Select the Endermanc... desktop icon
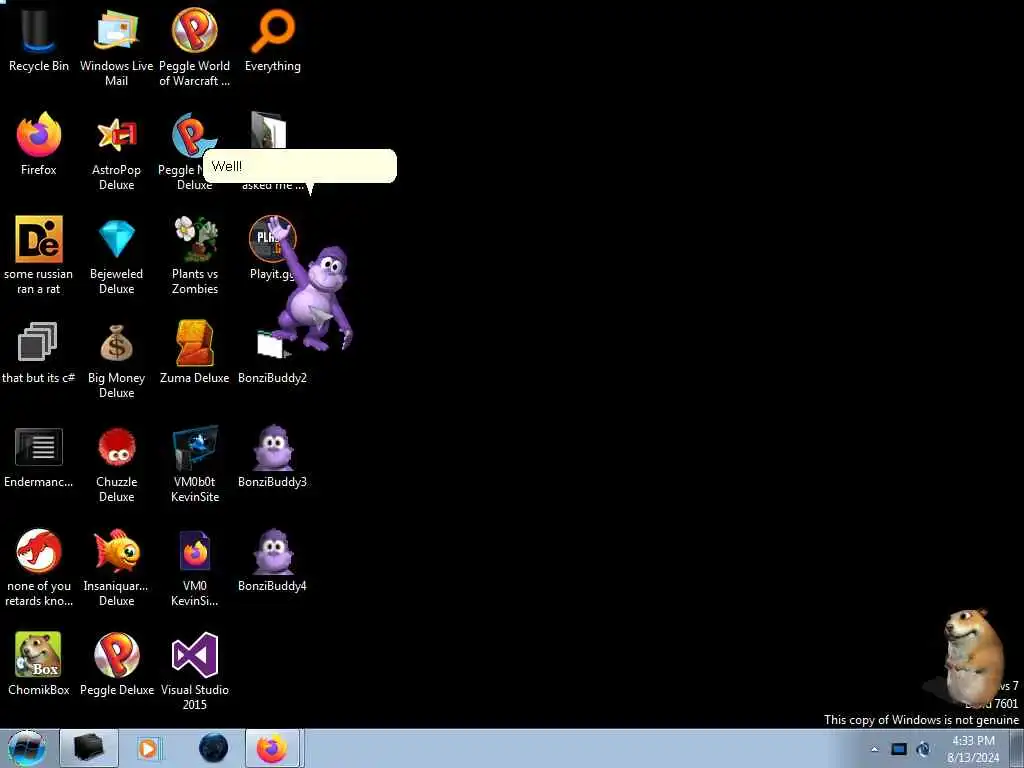This screenshot has width=1024, height=768. coord(39,456)
